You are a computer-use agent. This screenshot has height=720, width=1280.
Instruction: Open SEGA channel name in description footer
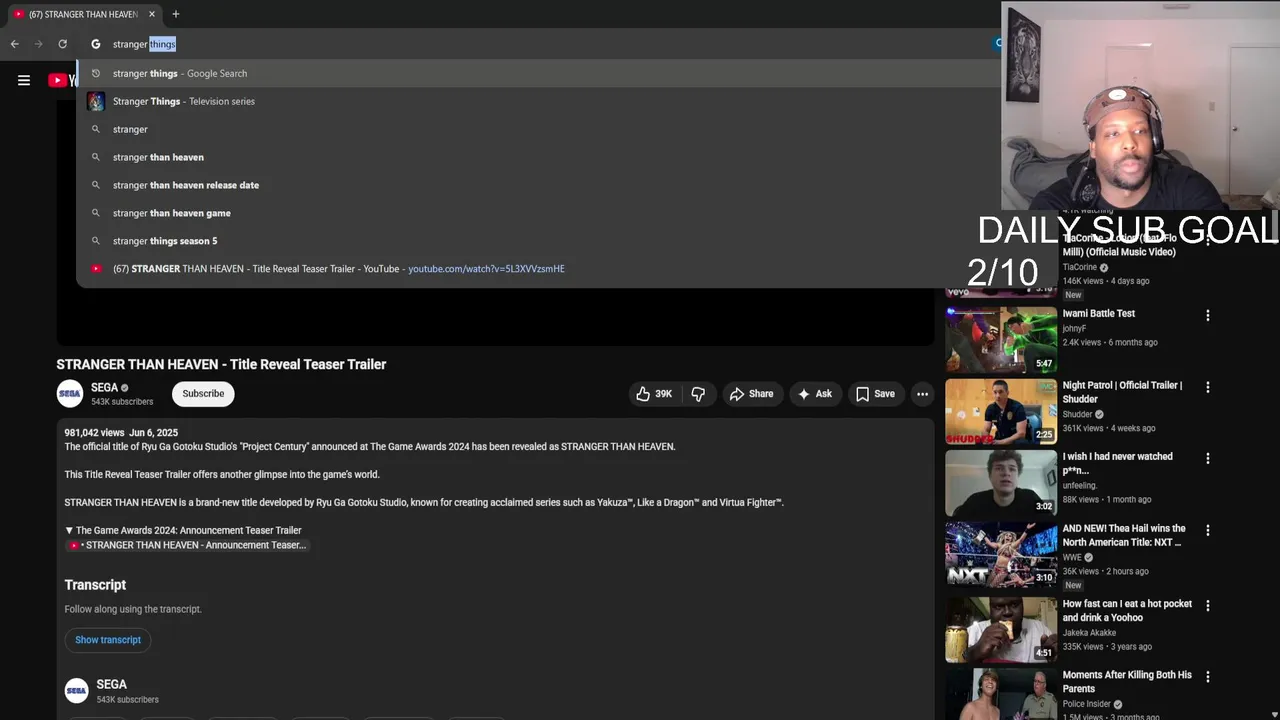[111, 685]
